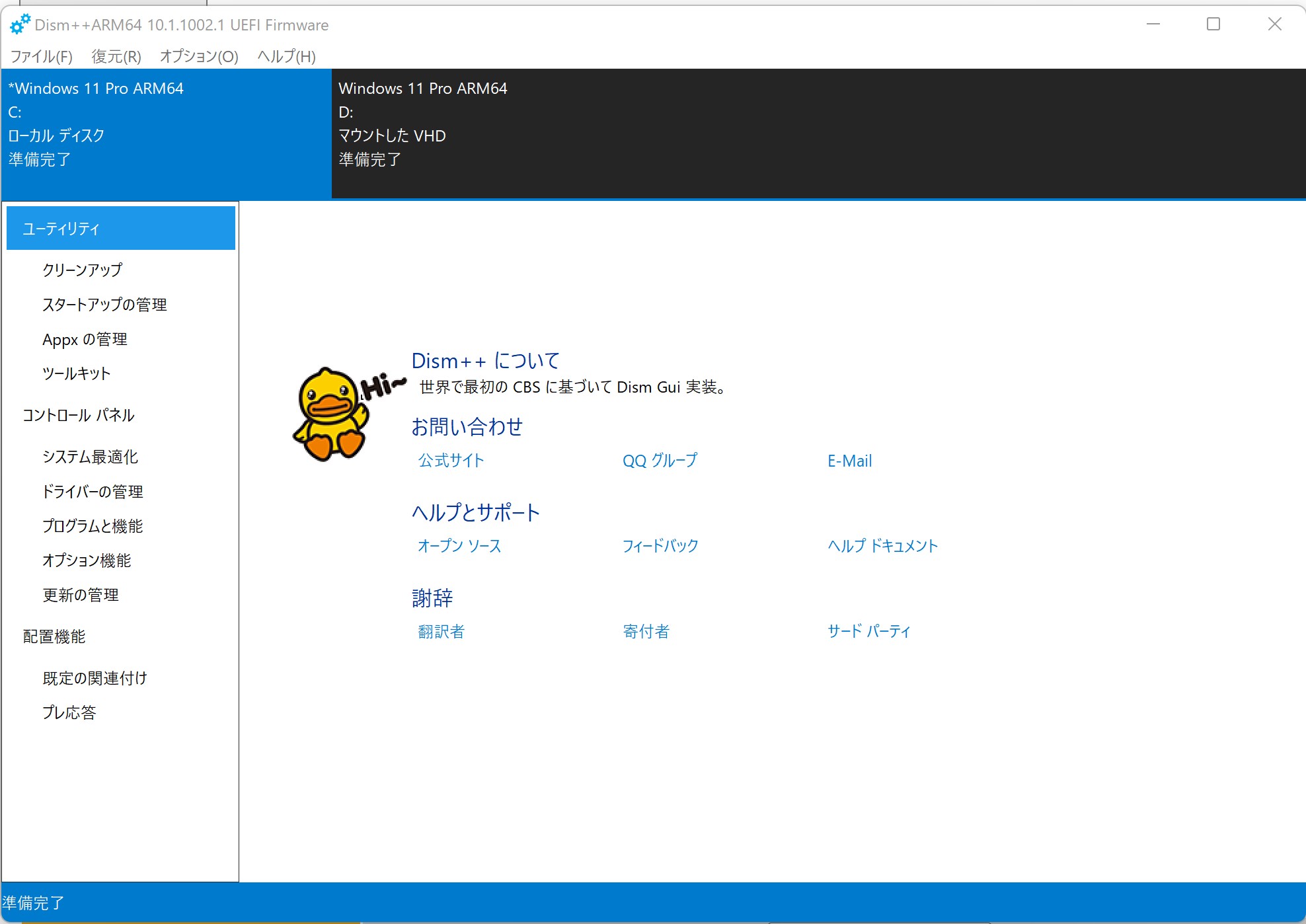Open the ファイル(F) menu

click(x=42, y=56)
